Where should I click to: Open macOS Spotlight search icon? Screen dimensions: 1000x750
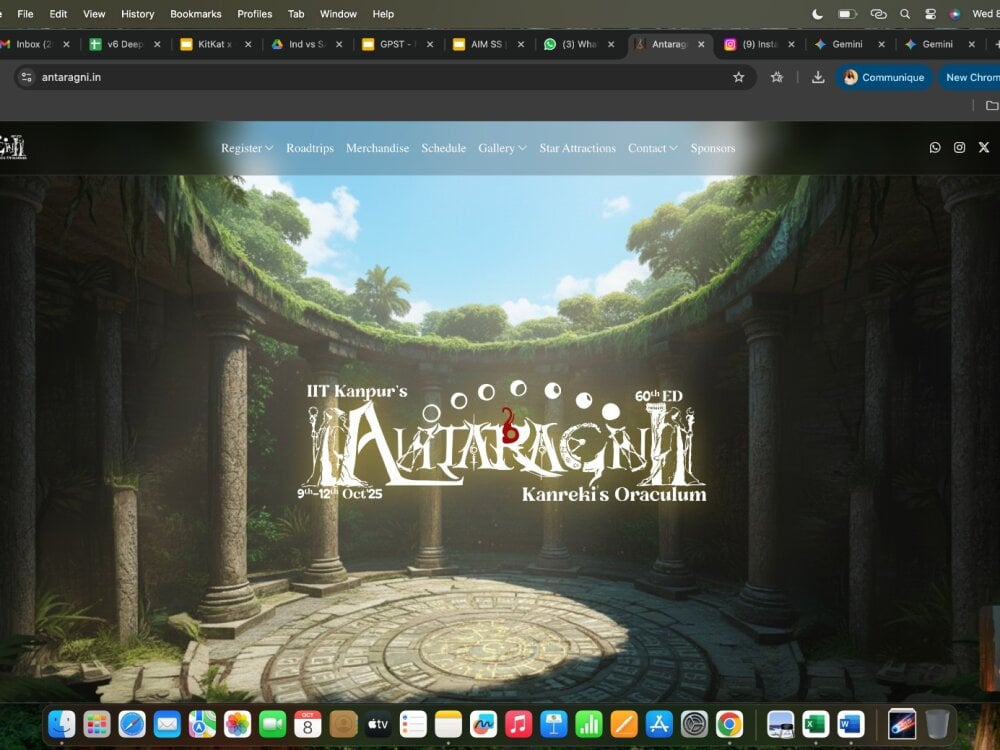[x=905, y=14]
